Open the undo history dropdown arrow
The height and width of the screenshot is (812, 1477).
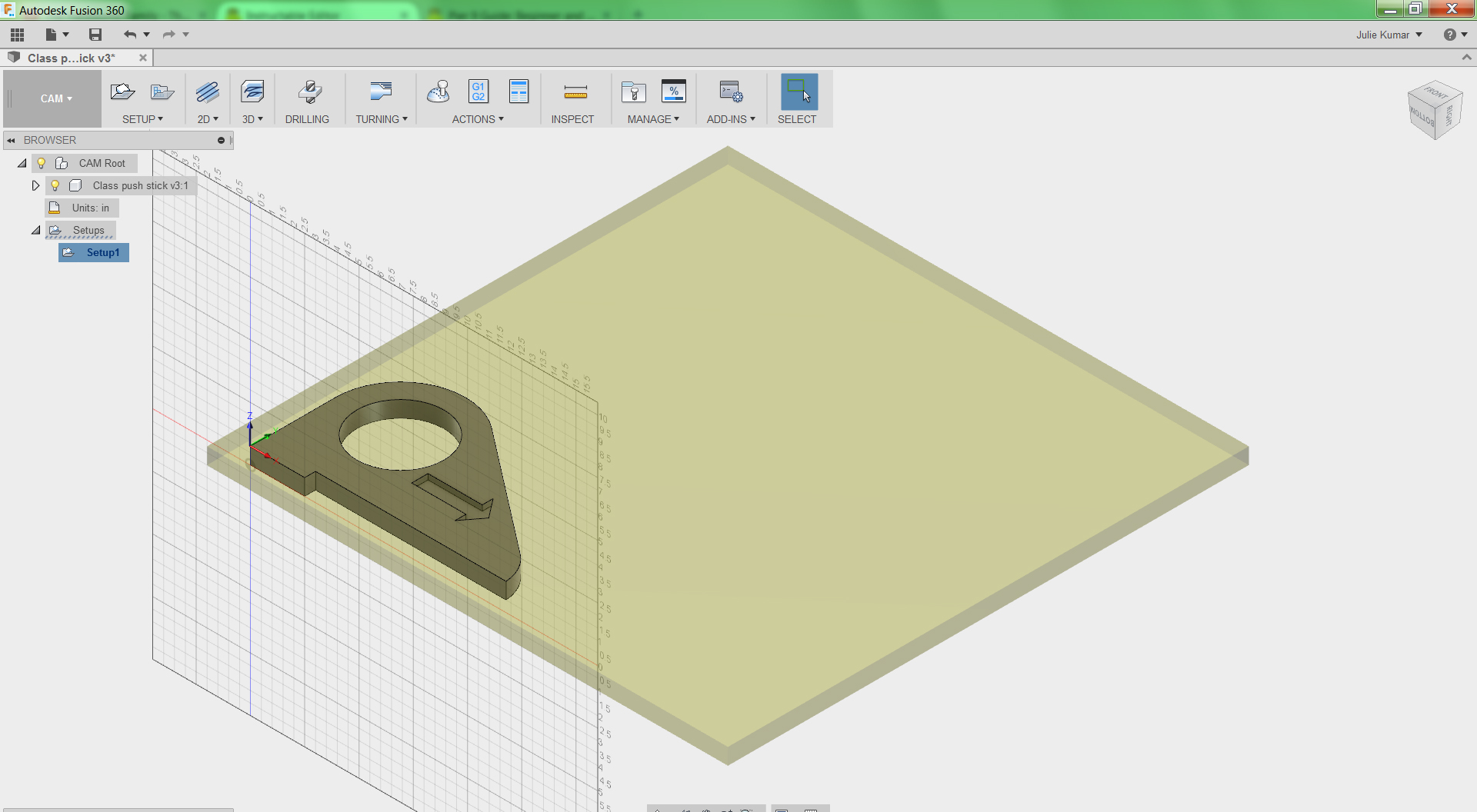point(146,35)
